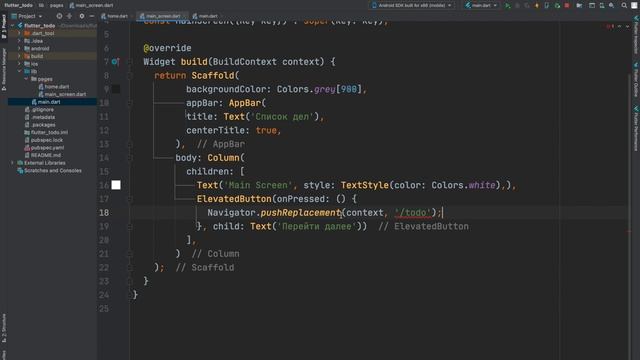Open the Project tool window side tab
Image resolution: width=640 pixels, height=360 pixels.
4,26
